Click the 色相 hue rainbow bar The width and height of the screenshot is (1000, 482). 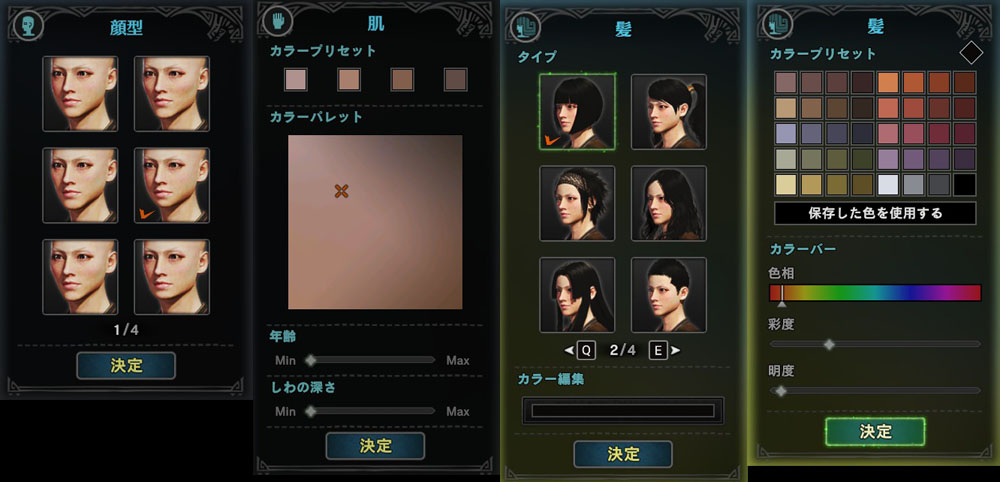[875, 293]
